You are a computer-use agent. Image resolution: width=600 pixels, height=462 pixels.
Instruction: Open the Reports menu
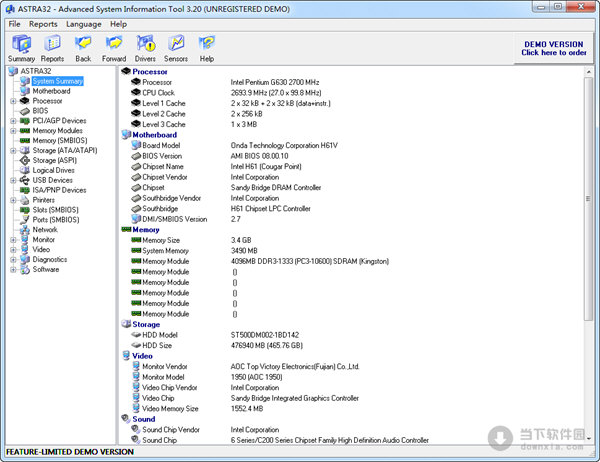43,24
